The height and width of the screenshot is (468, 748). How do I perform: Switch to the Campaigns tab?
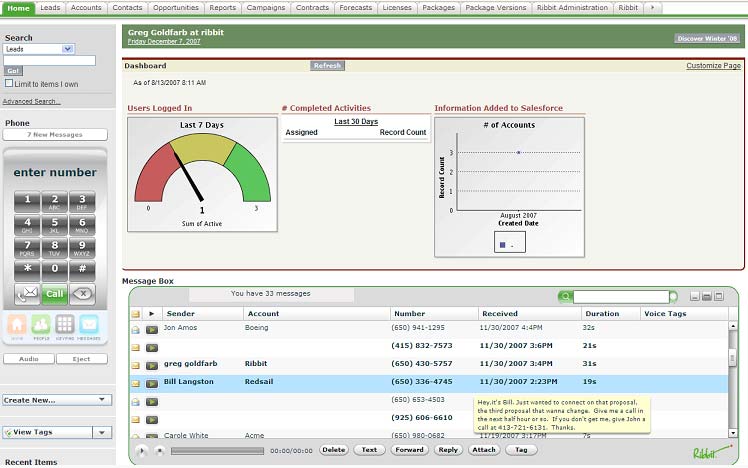tap(267, 7)
